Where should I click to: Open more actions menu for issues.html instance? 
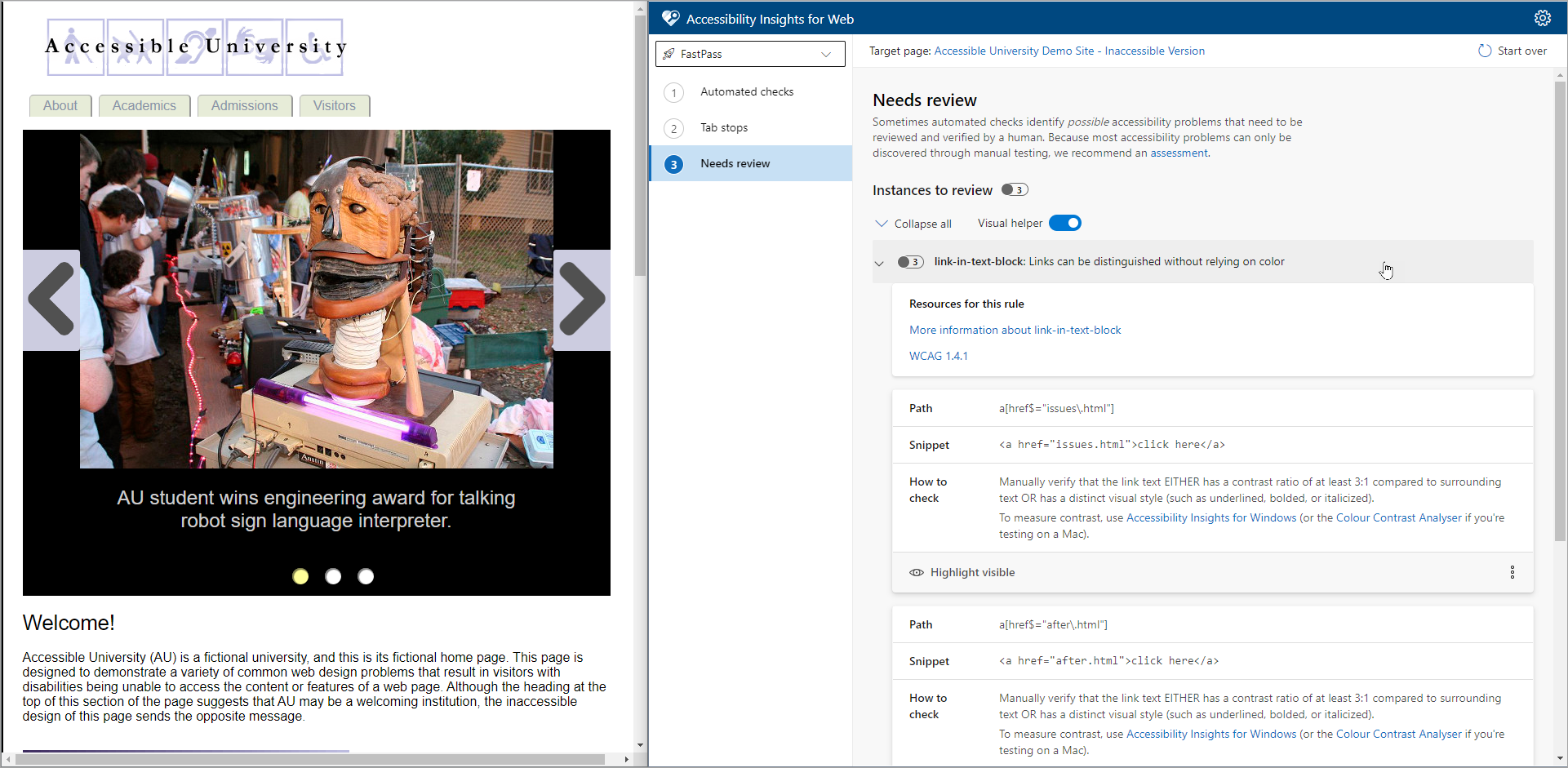tap(1512, 572)
